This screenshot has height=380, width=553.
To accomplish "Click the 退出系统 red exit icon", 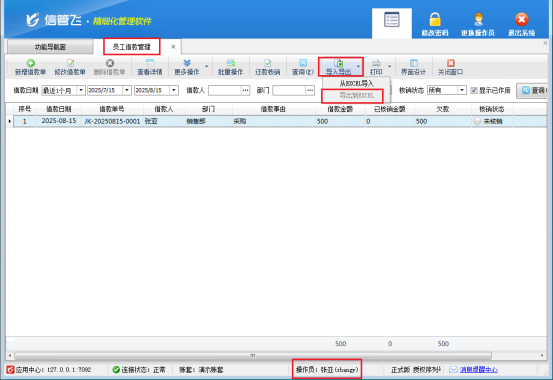I will click(x=521, y=19).
